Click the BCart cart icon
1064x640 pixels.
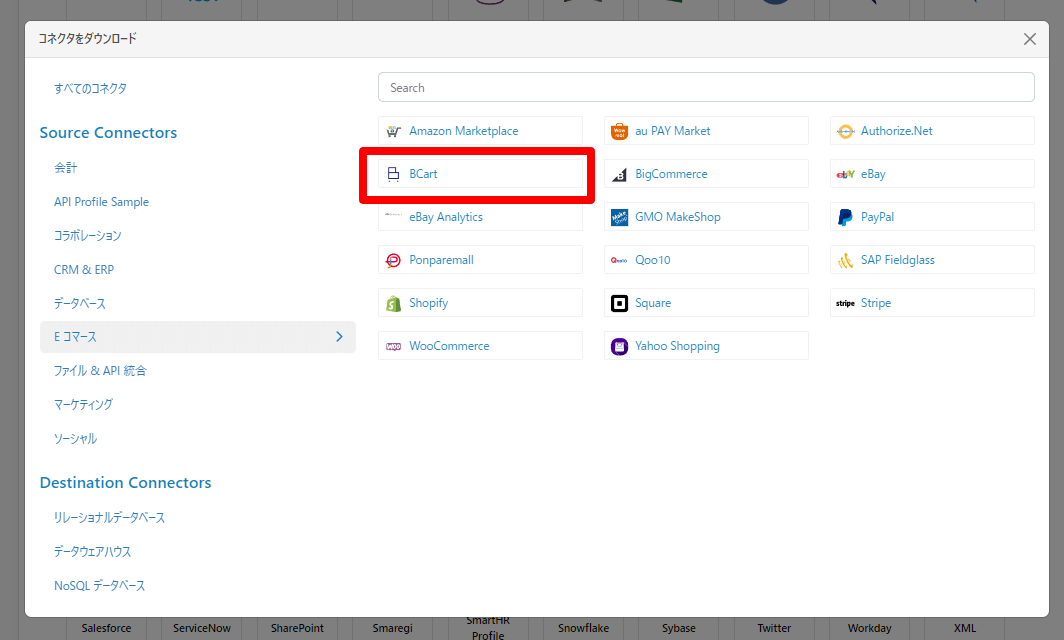click(394, 174)
